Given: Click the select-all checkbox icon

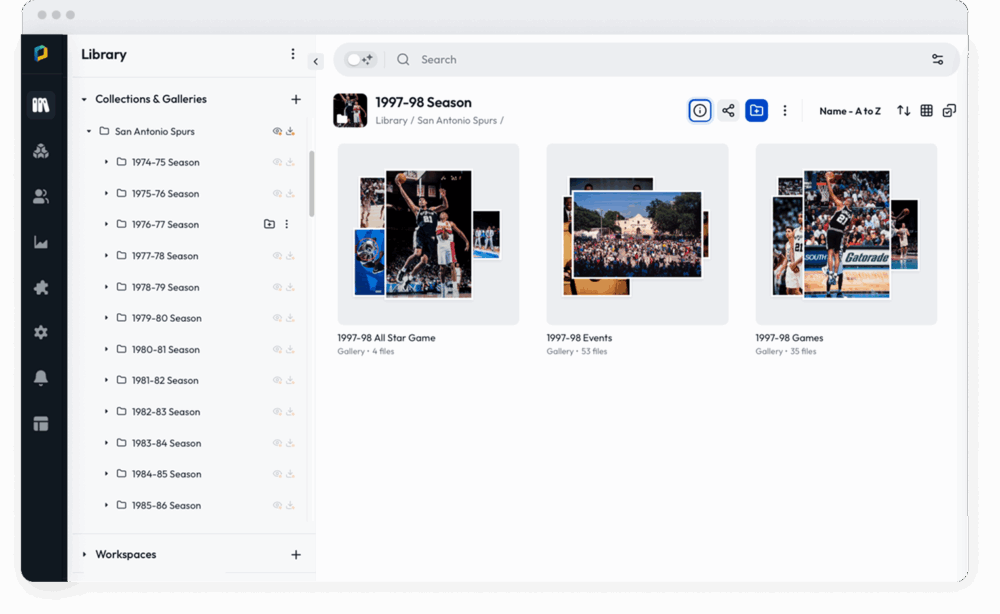Looking at the screenshot, I should click(949, 111).
